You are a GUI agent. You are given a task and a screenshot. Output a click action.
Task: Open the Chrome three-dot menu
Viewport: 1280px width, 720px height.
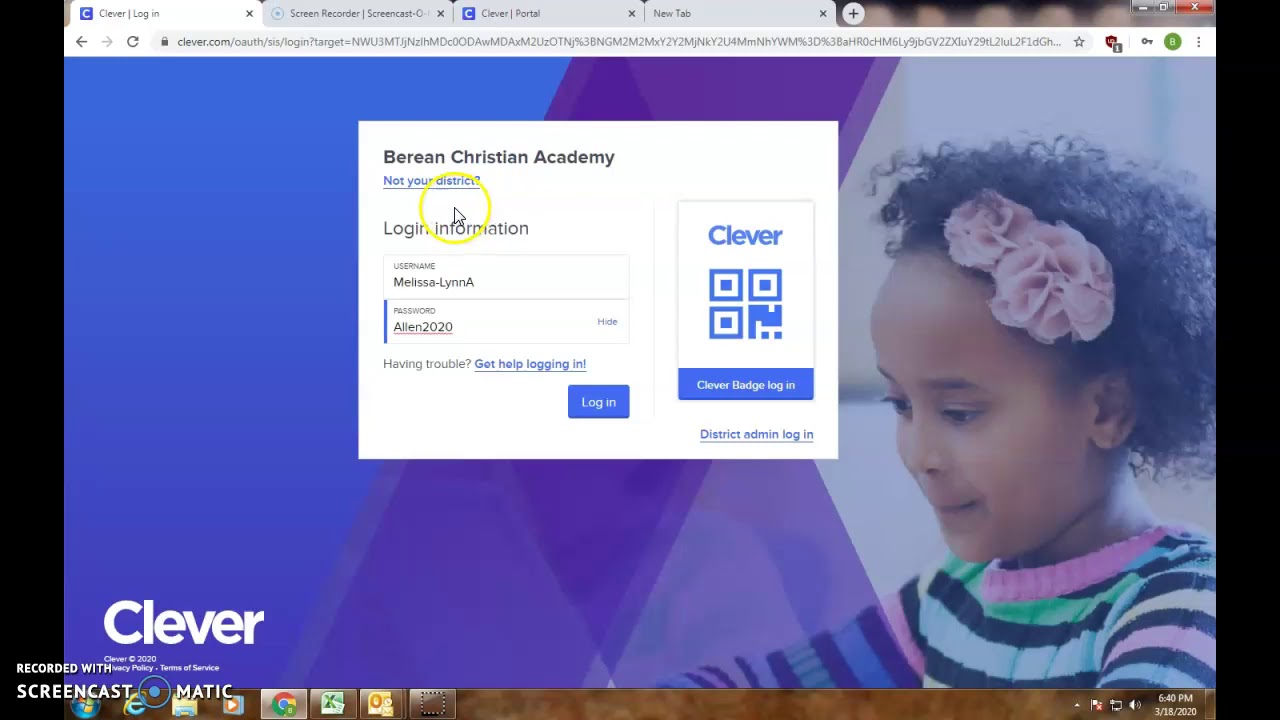tap(1198, 42)
